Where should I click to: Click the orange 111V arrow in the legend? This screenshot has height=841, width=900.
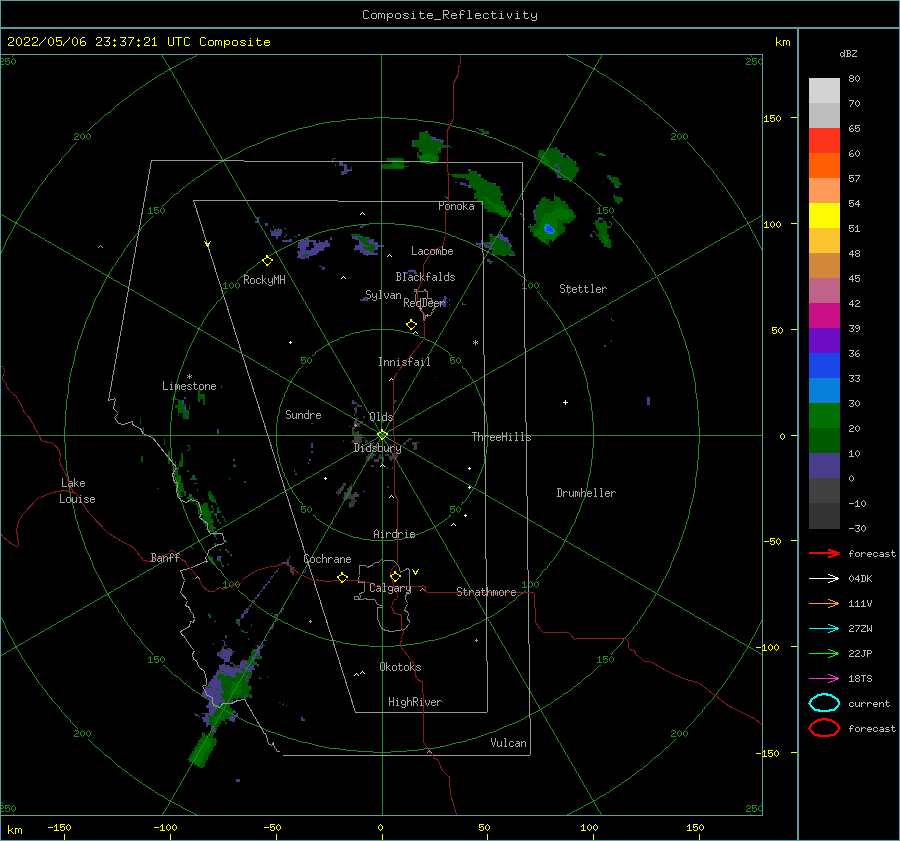tap(824, 603)
